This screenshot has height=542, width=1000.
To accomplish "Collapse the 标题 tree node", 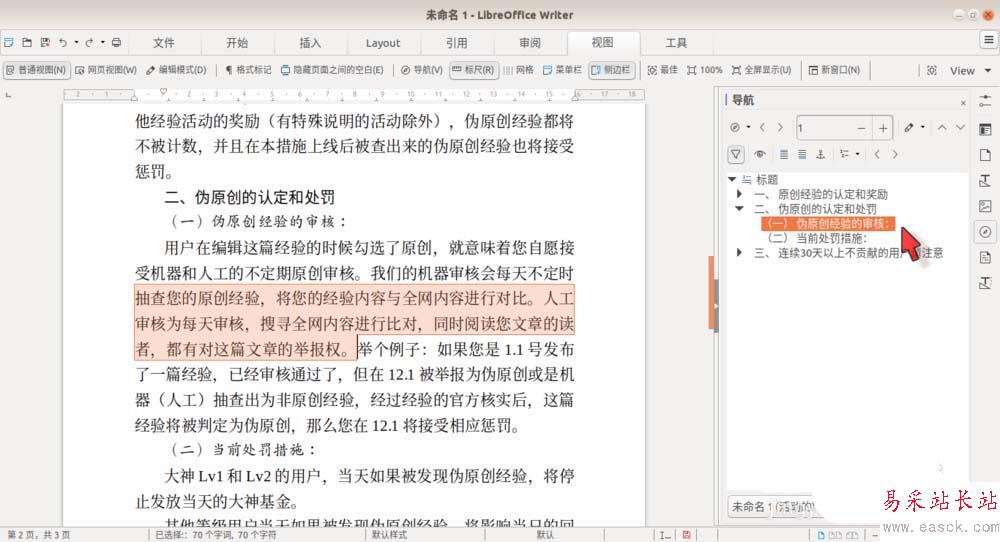I will point(732,180).
